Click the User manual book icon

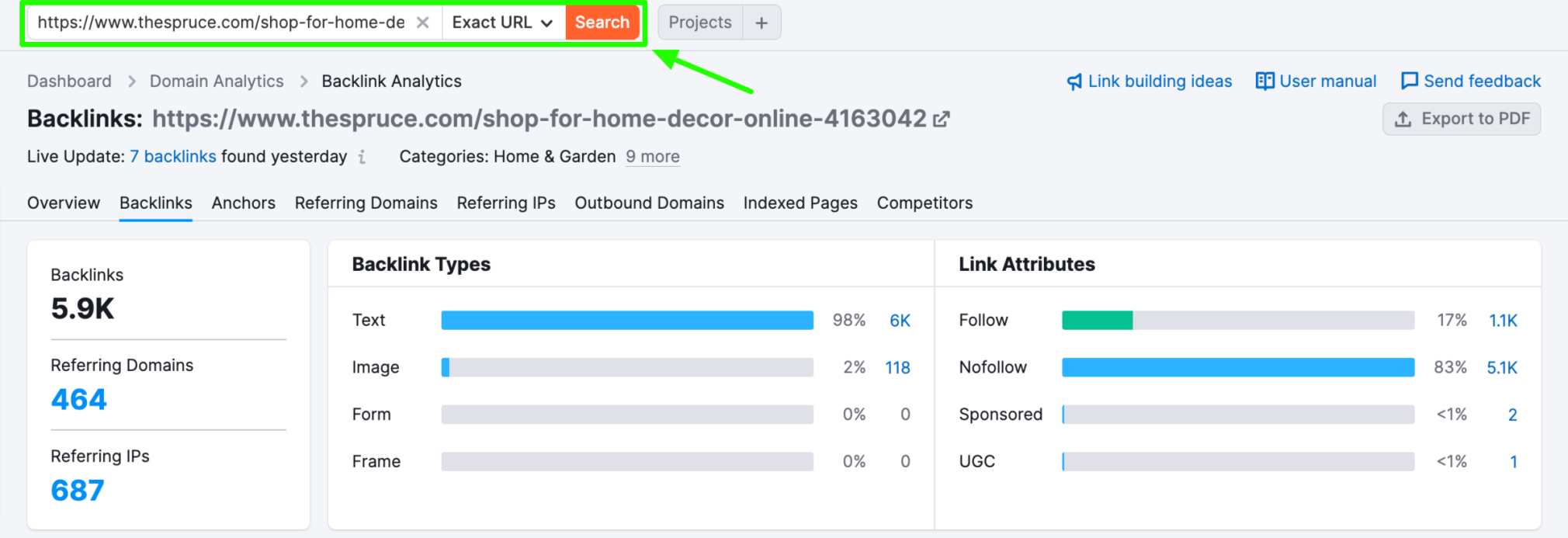tap(1264, 82)
